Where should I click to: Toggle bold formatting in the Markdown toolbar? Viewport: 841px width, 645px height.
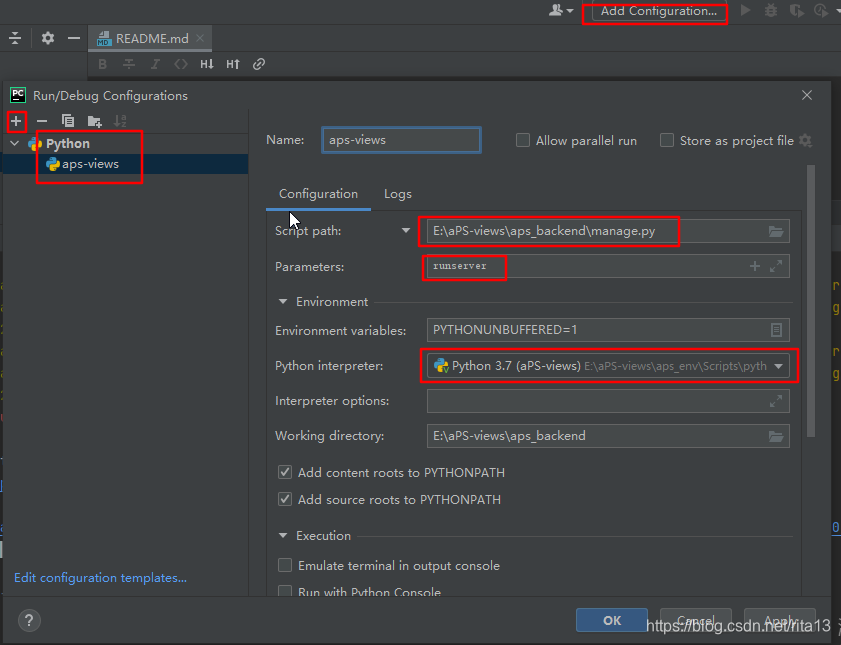pos(102,64)
